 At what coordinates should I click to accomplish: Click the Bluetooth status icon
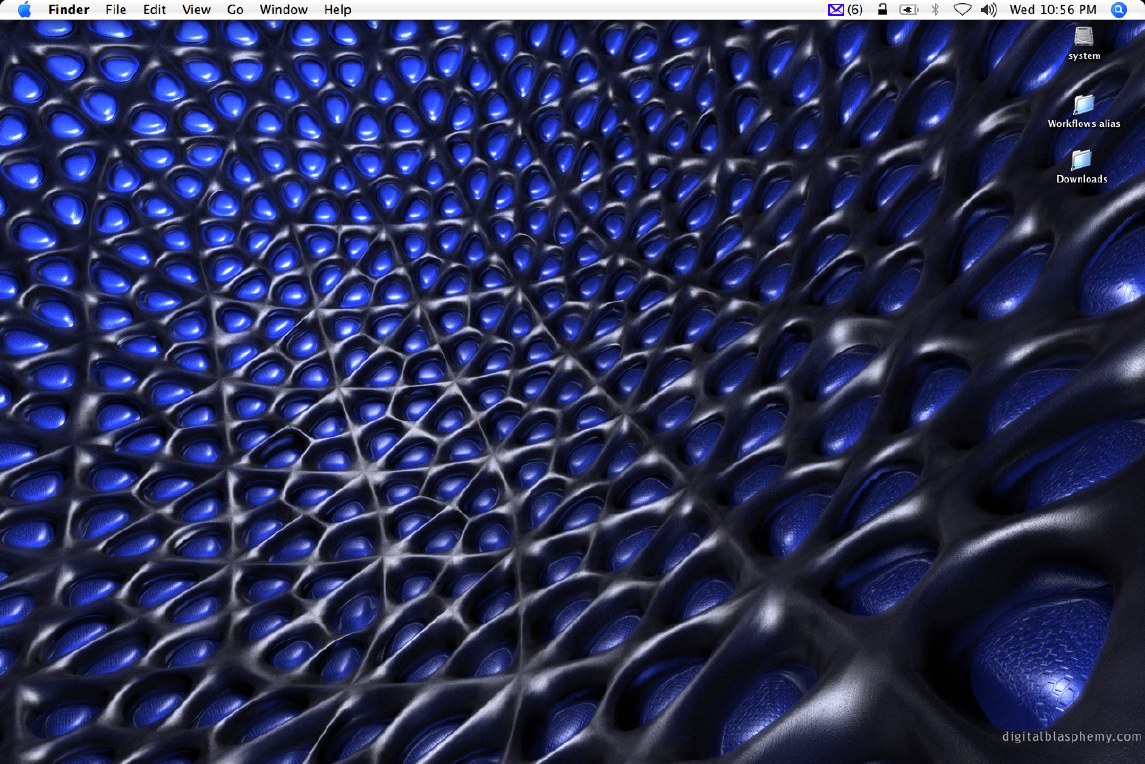[935, 9]
